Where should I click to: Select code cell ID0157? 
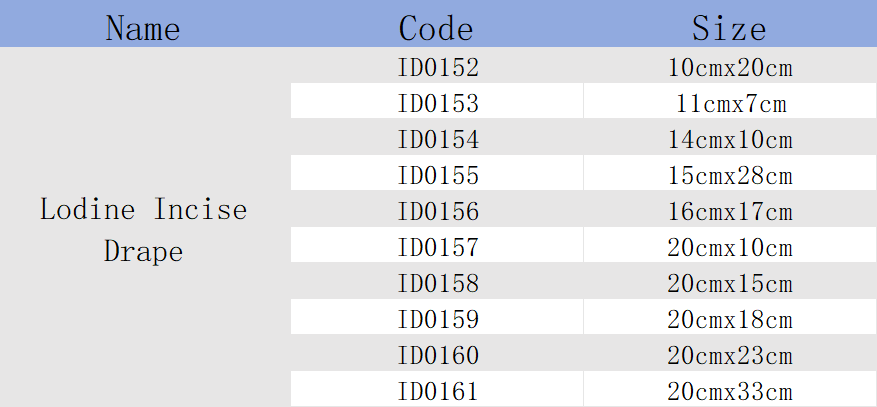[x=437, y=244]
